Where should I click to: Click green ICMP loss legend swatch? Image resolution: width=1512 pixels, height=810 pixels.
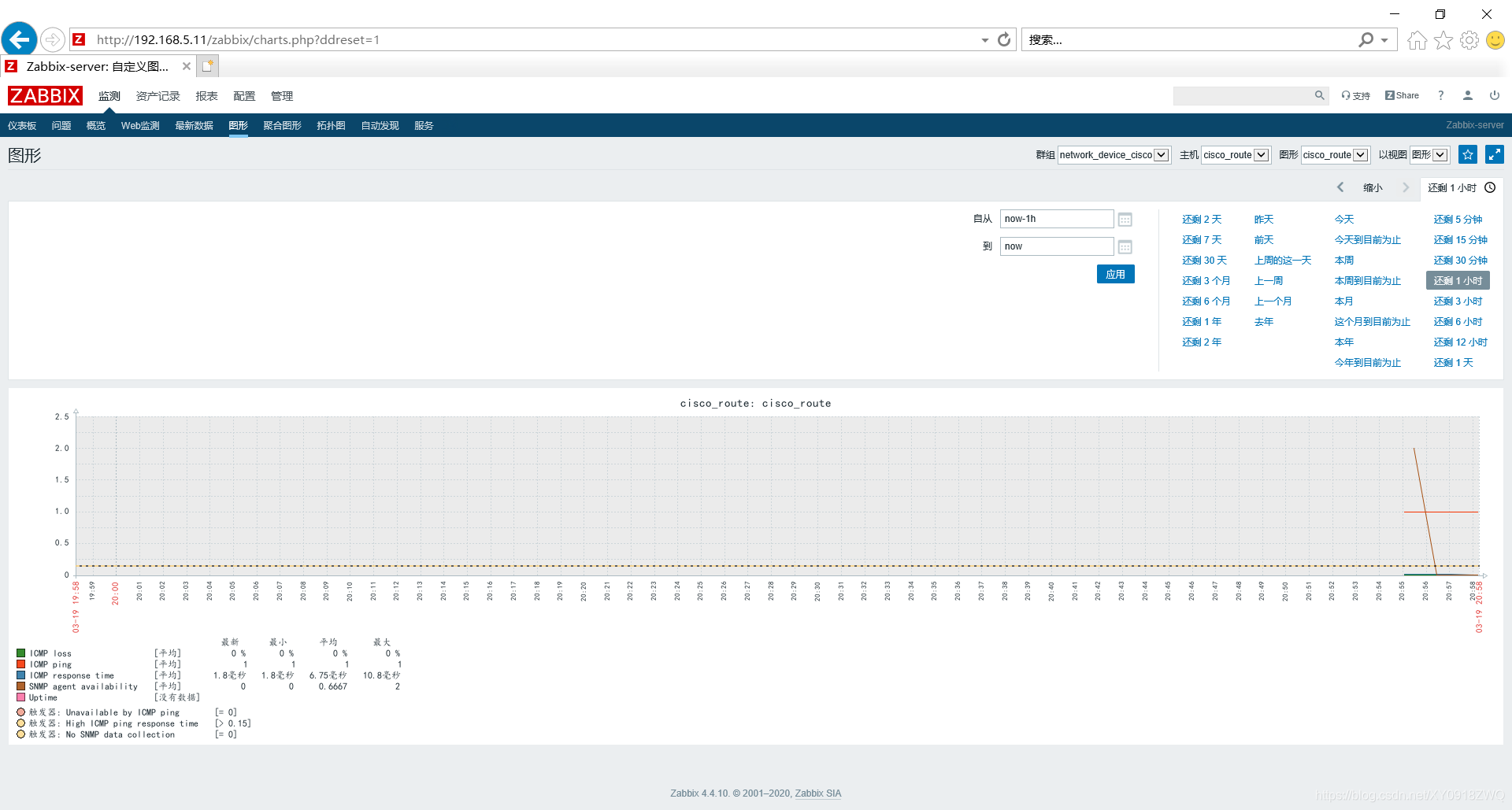tap(21, 653)
